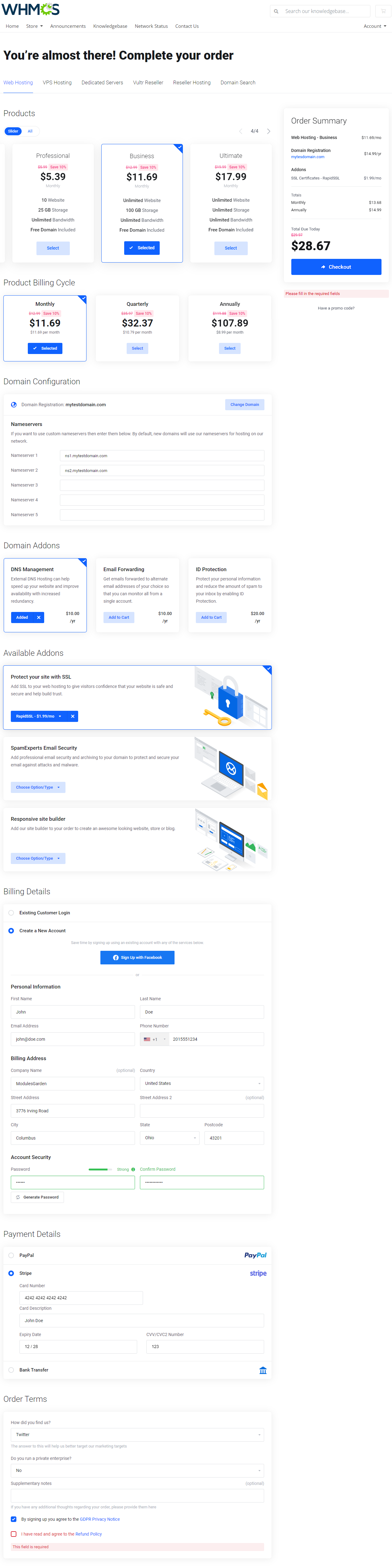
Task: Click the X to remove DNS Management
Action: (38, 617)
